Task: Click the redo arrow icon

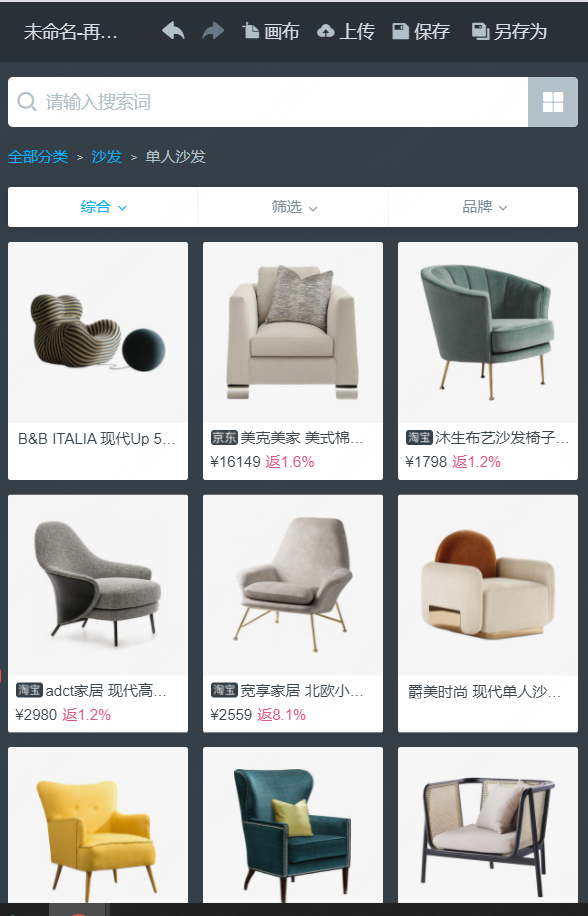Action: pos(213,30)
